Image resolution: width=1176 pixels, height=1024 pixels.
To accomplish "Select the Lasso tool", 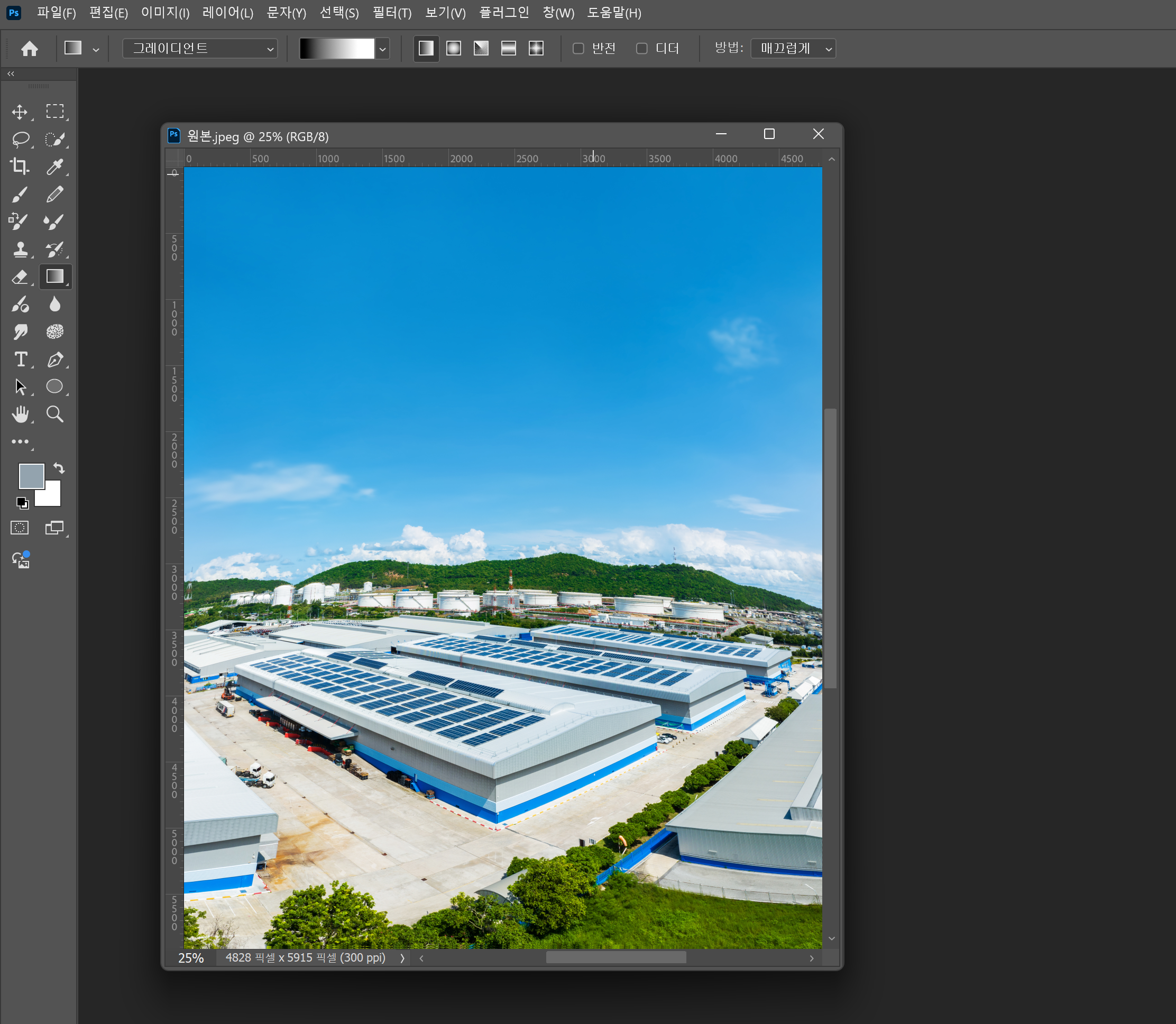I will pos(21,139).
